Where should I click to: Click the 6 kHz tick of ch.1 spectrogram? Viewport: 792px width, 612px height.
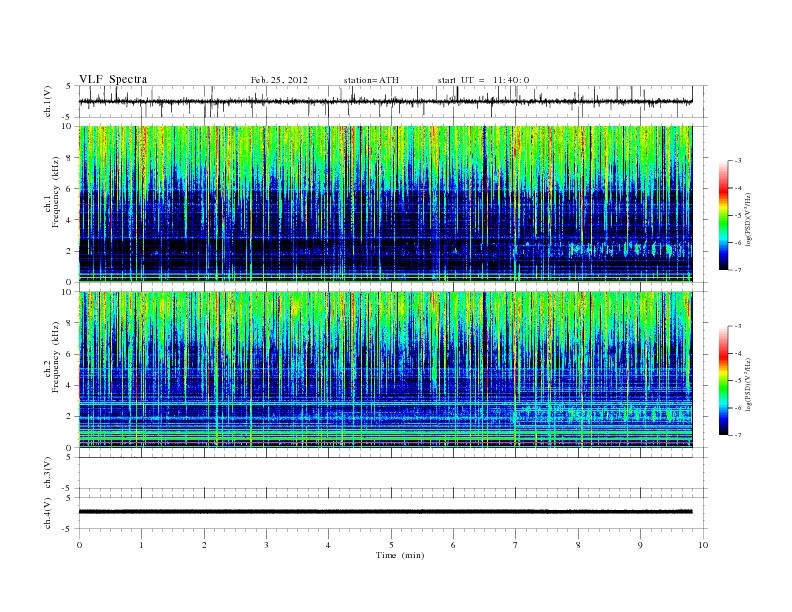69,189
